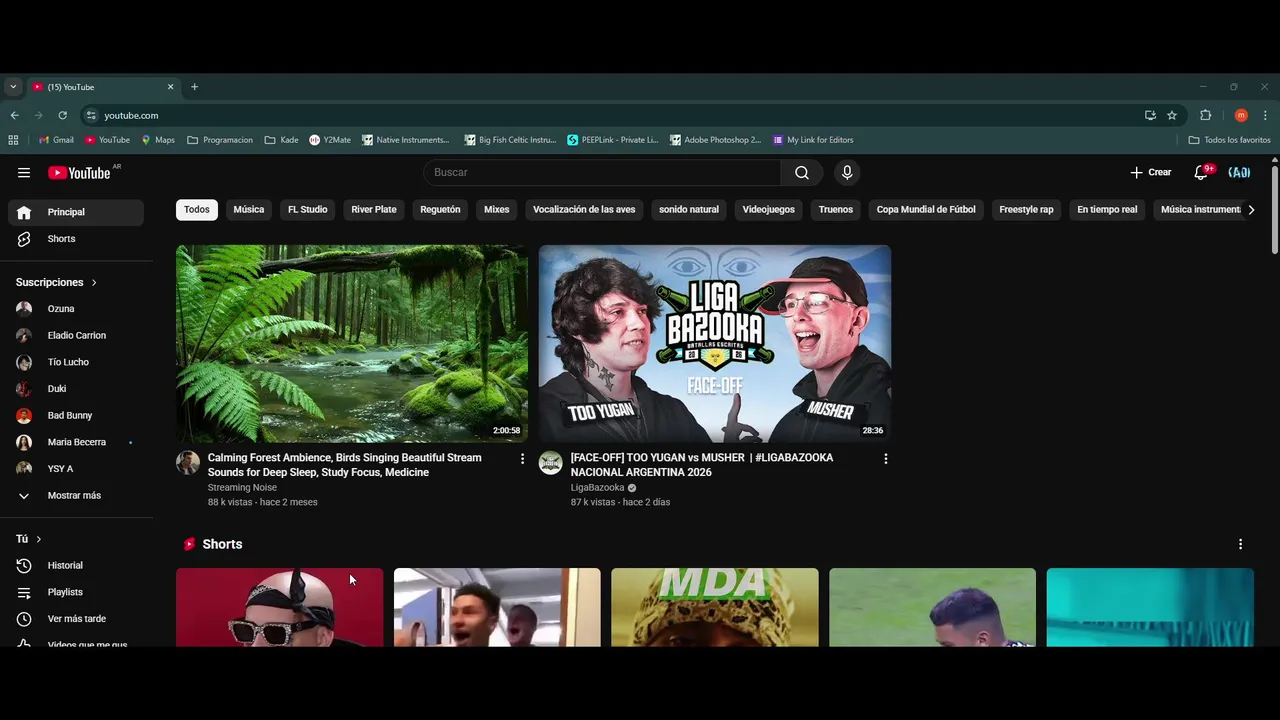
Task: Open Adobe Photoshop bookmark
Action: pos(715,140)
